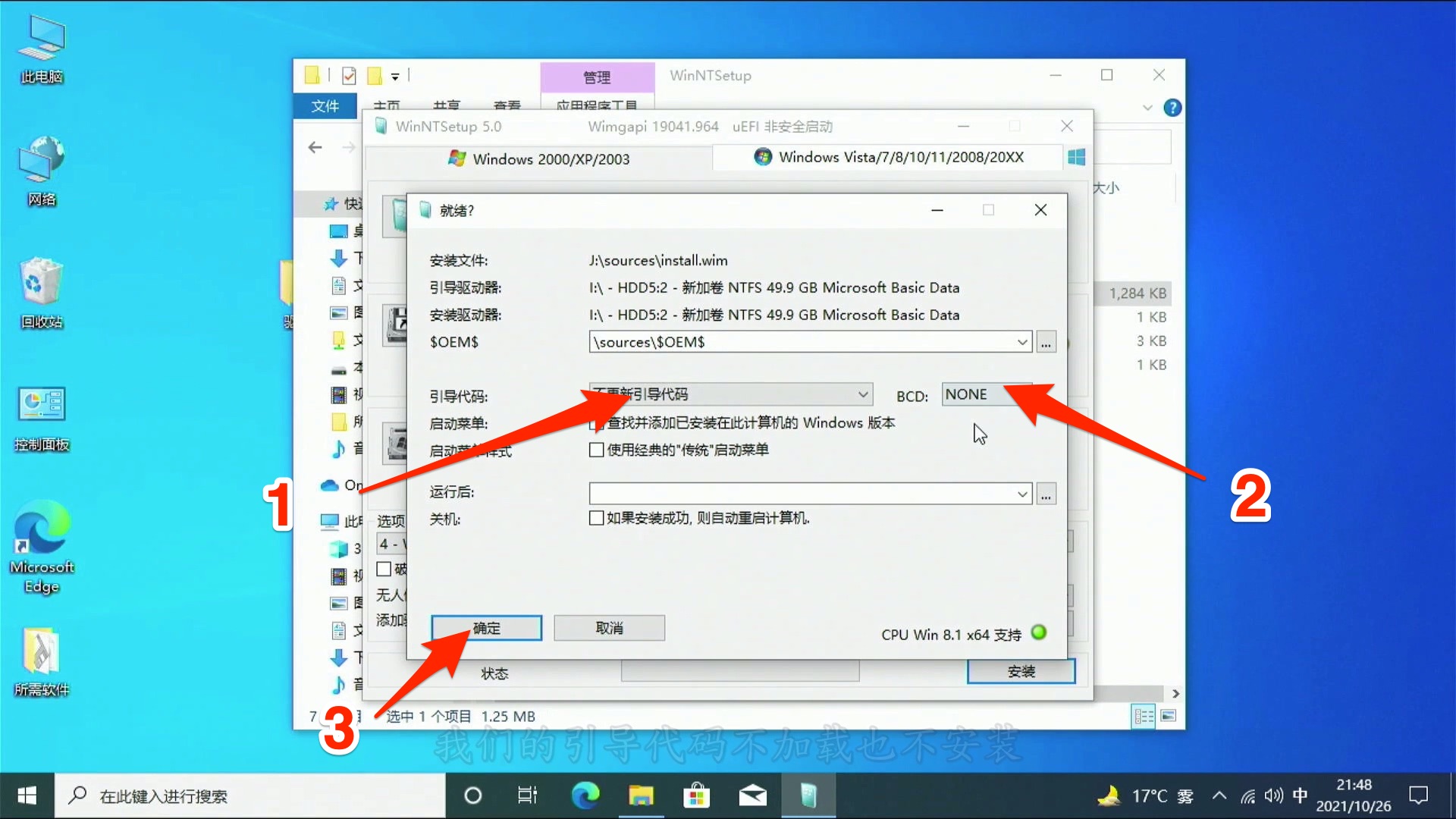Viewport: 1456px width, 819px height.
Task: Open the Microsoft Store taskbar icon
Action: coord(697,795)
